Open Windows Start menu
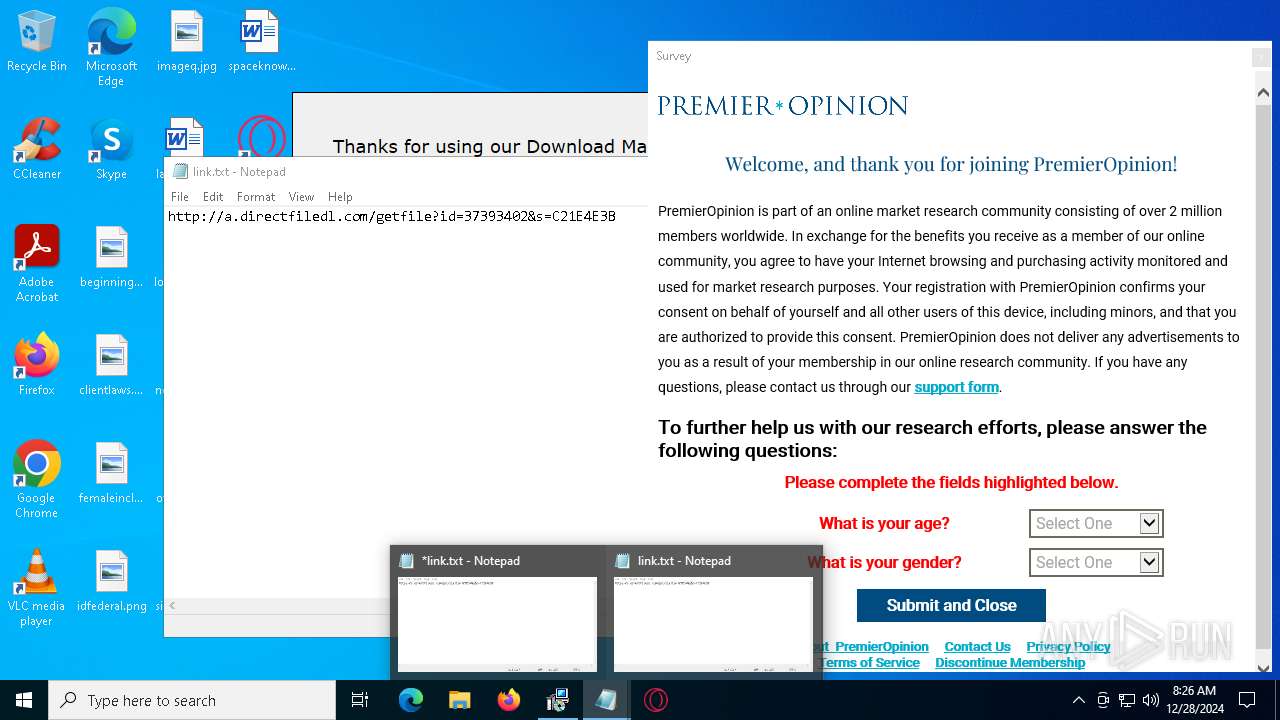Screen dimensions: 1280x720 (x=24, y=700)
